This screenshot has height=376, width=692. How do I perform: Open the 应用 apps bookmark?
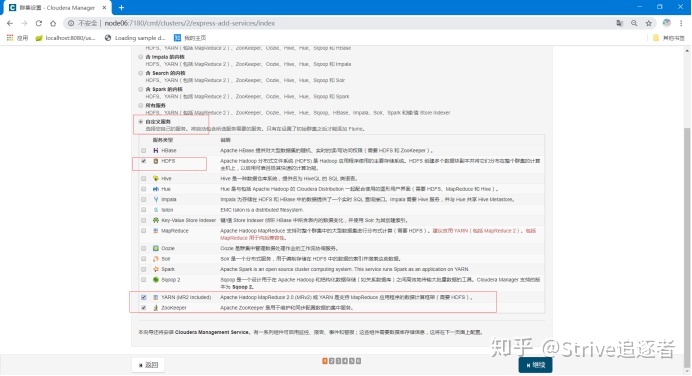18,38
